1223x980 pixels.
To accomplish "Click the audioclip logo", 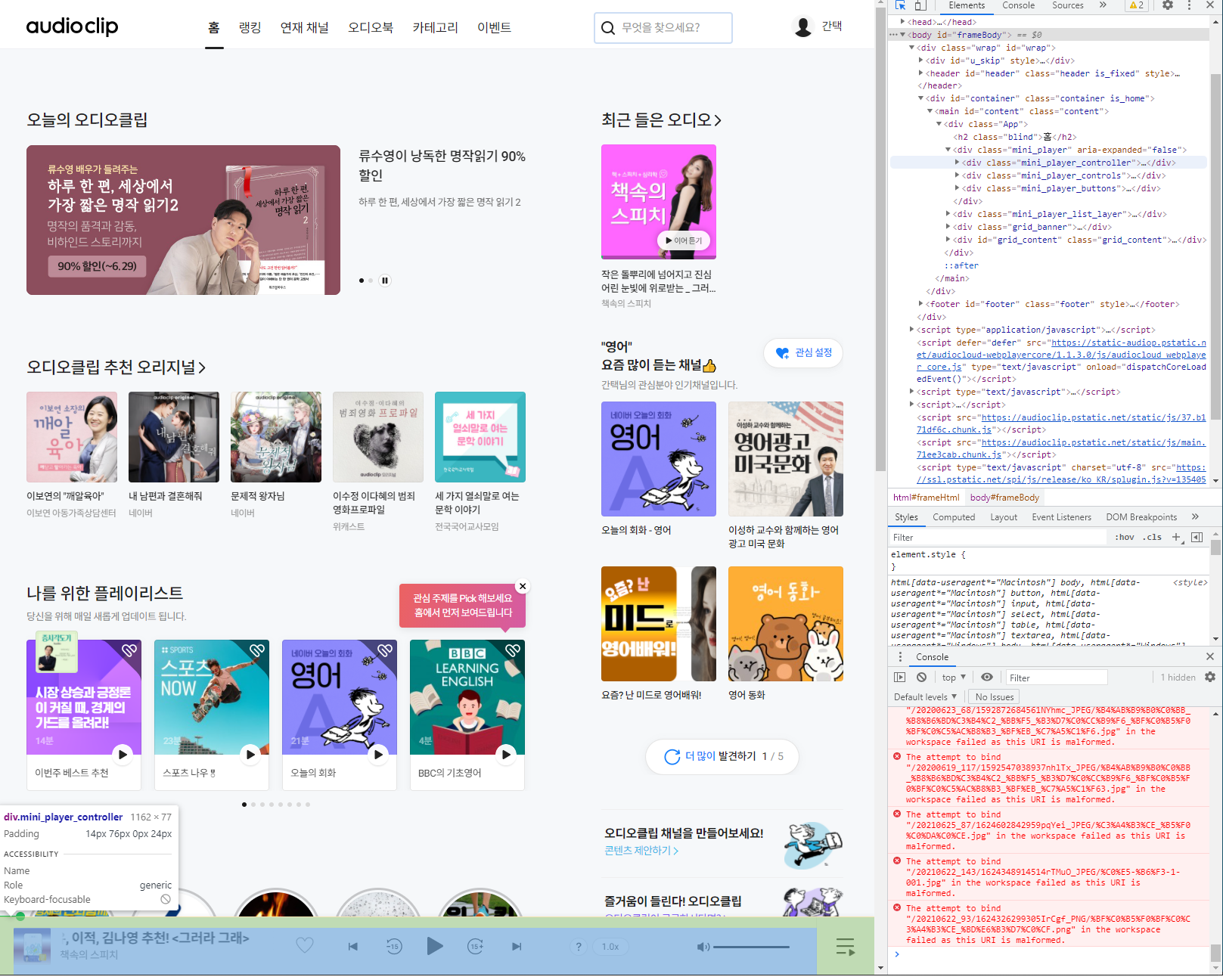I will point(72,26).
